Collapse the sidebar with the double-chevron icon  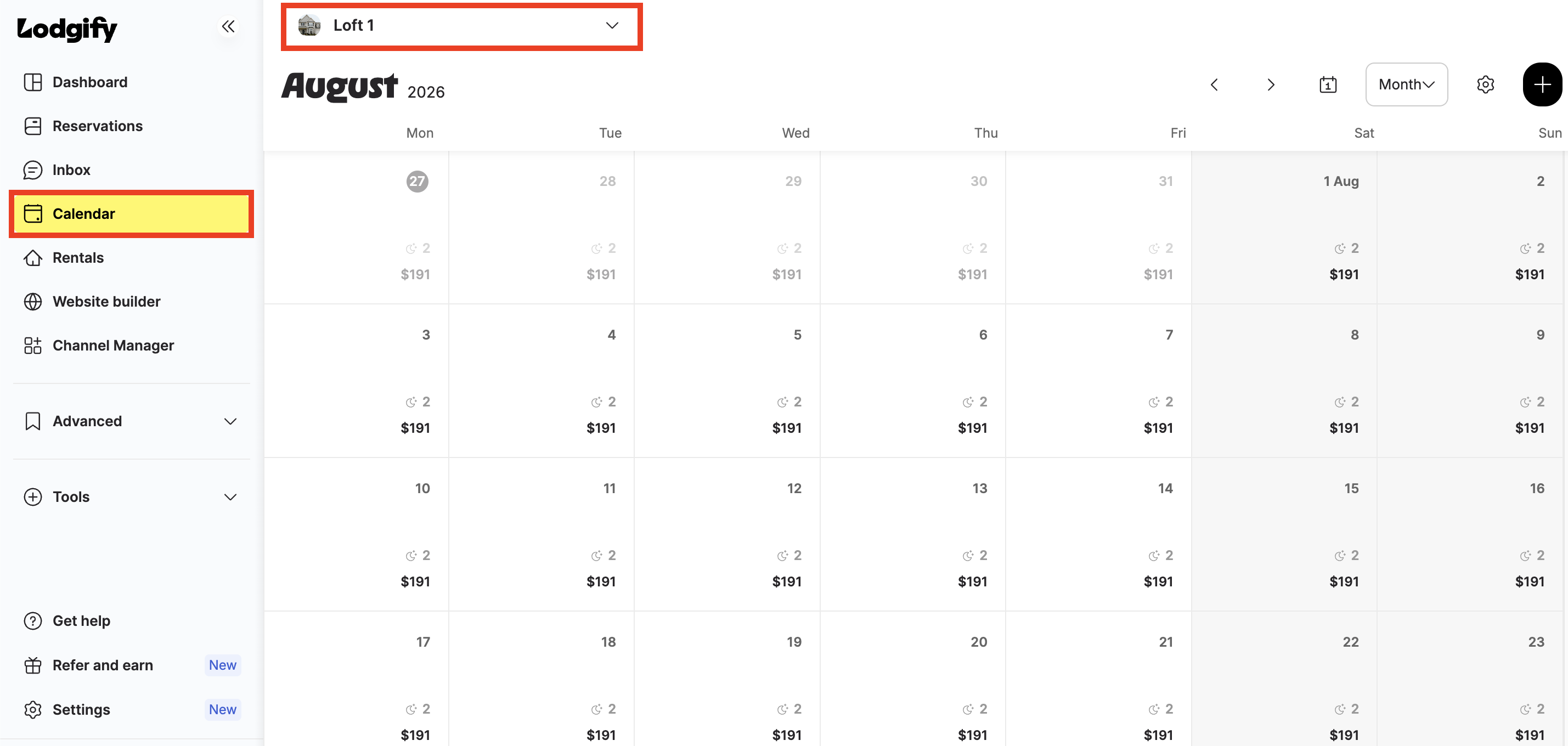click(228, 26)
